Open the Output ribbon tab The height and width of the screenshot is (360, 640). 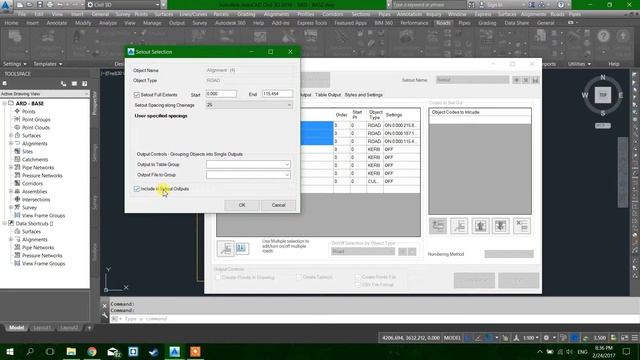click(177, 23)
